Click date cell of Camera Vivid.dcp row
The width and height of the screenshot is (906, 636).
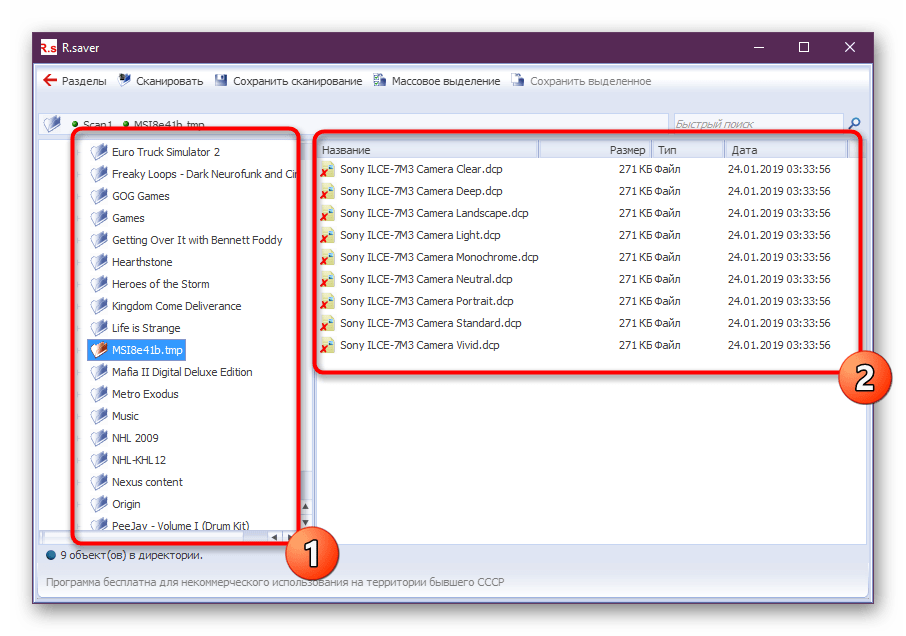[779, 345]
